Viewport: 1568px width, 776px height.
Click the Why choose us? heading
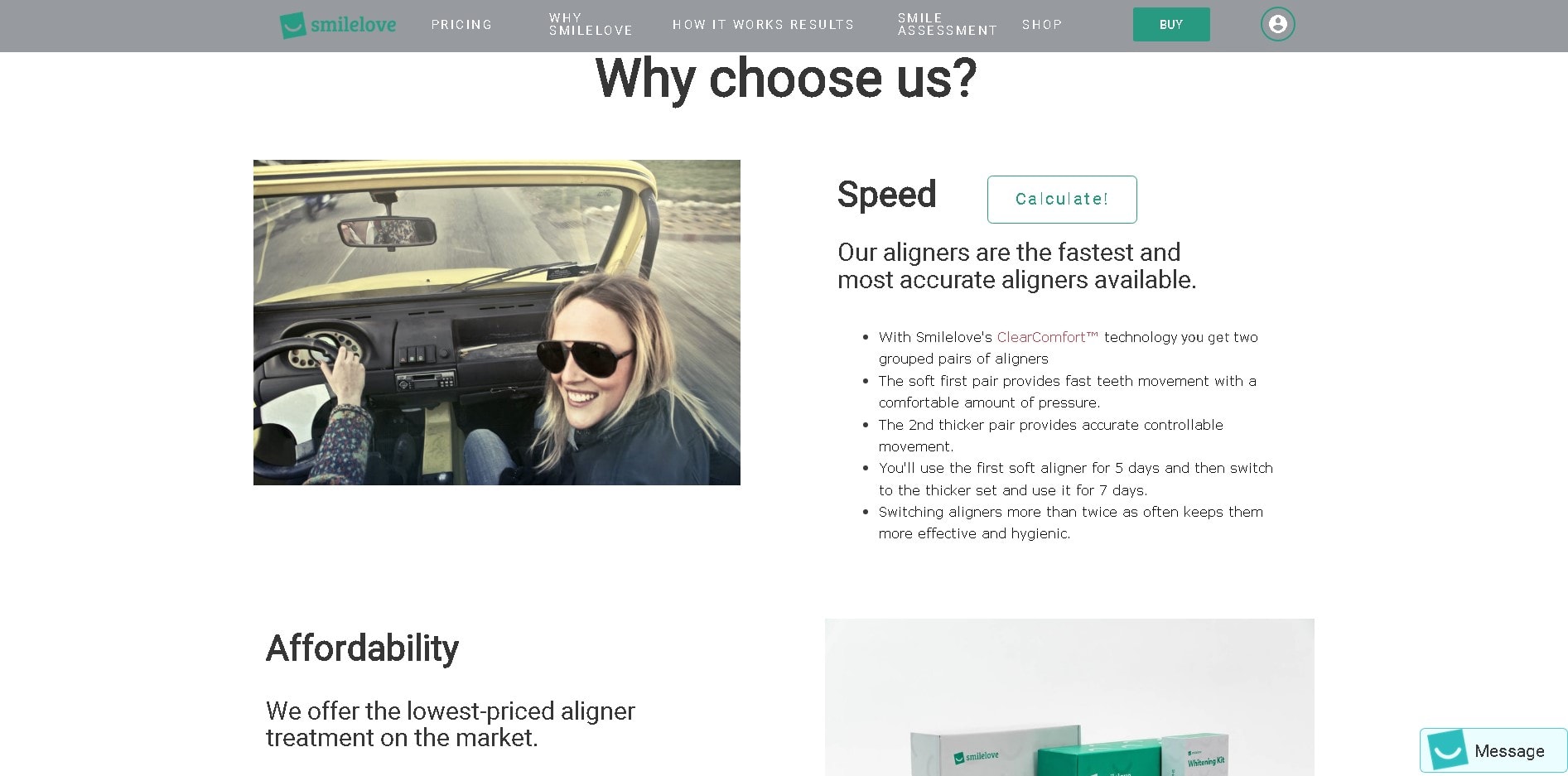pyautogui.click(x=786, y=80)
